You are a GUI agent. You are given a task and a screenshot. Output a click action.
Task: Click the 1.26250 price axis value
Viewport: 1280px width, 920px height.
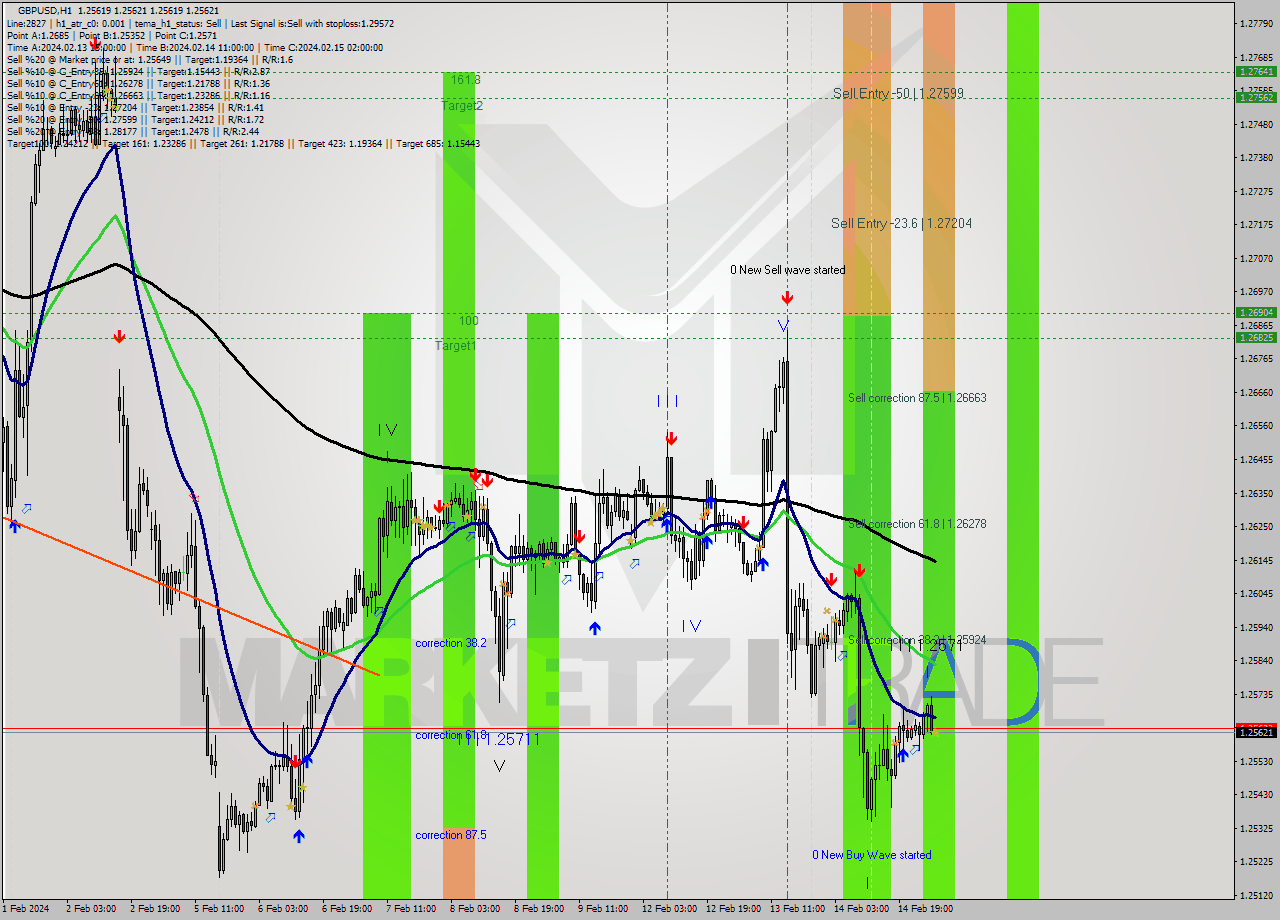pos(1256,526)
